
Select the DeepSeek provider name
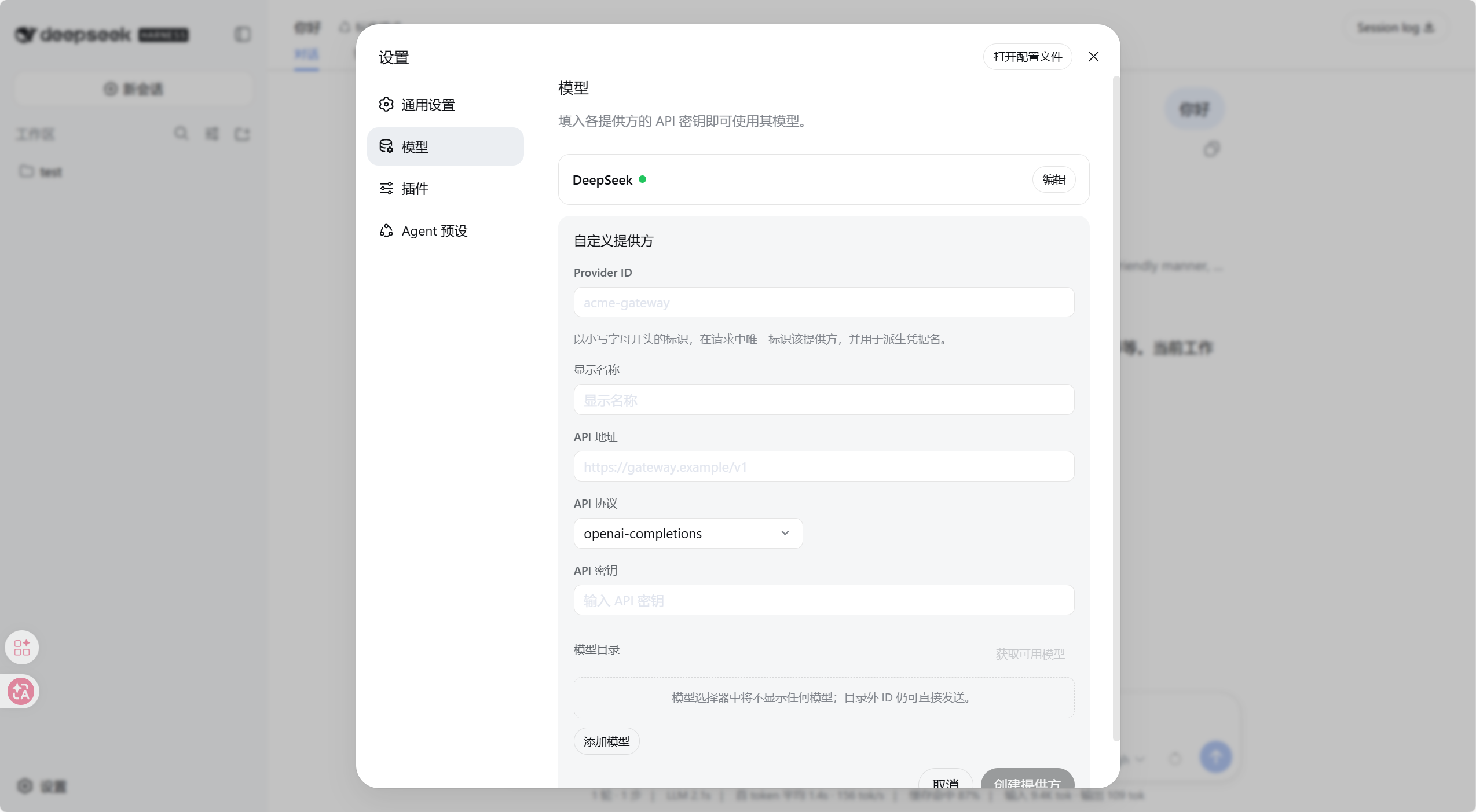[x=602, y=180]
